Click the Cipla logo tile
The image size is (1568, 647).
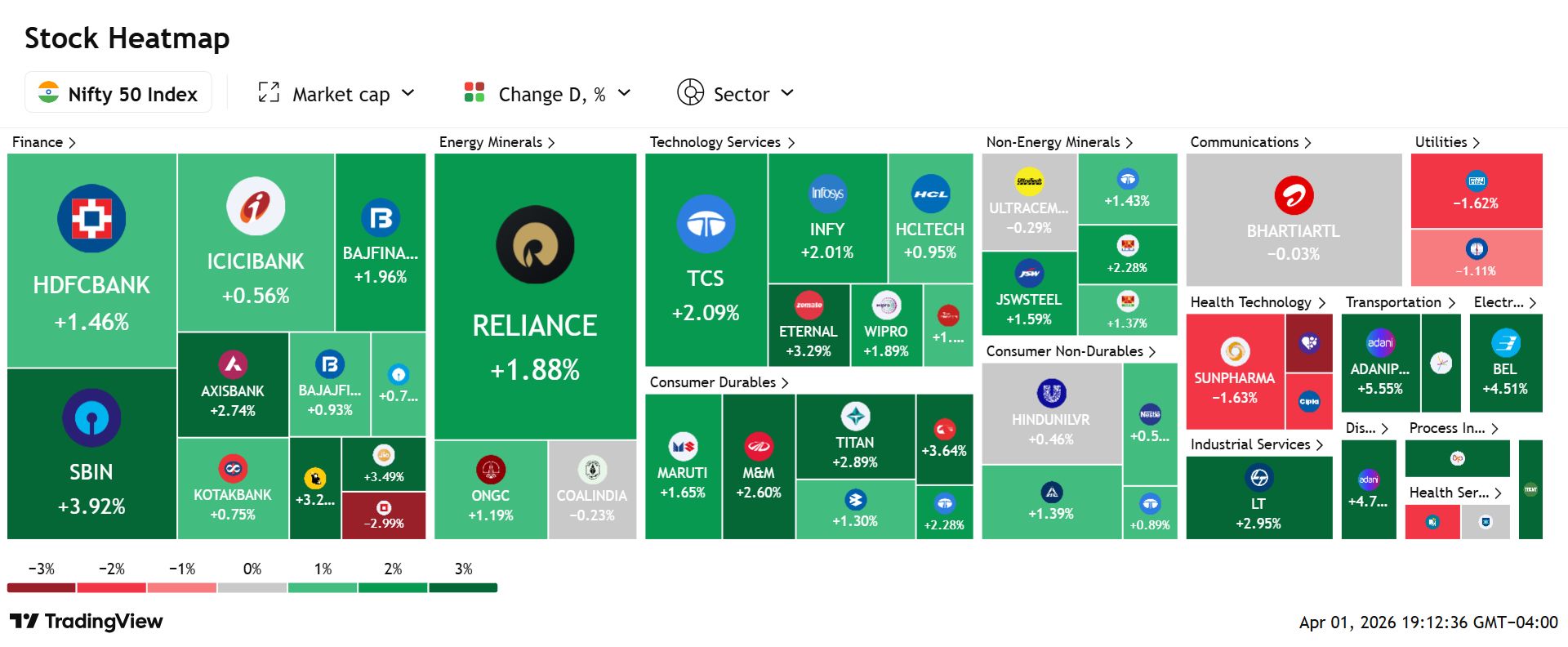coord(1309,401)
